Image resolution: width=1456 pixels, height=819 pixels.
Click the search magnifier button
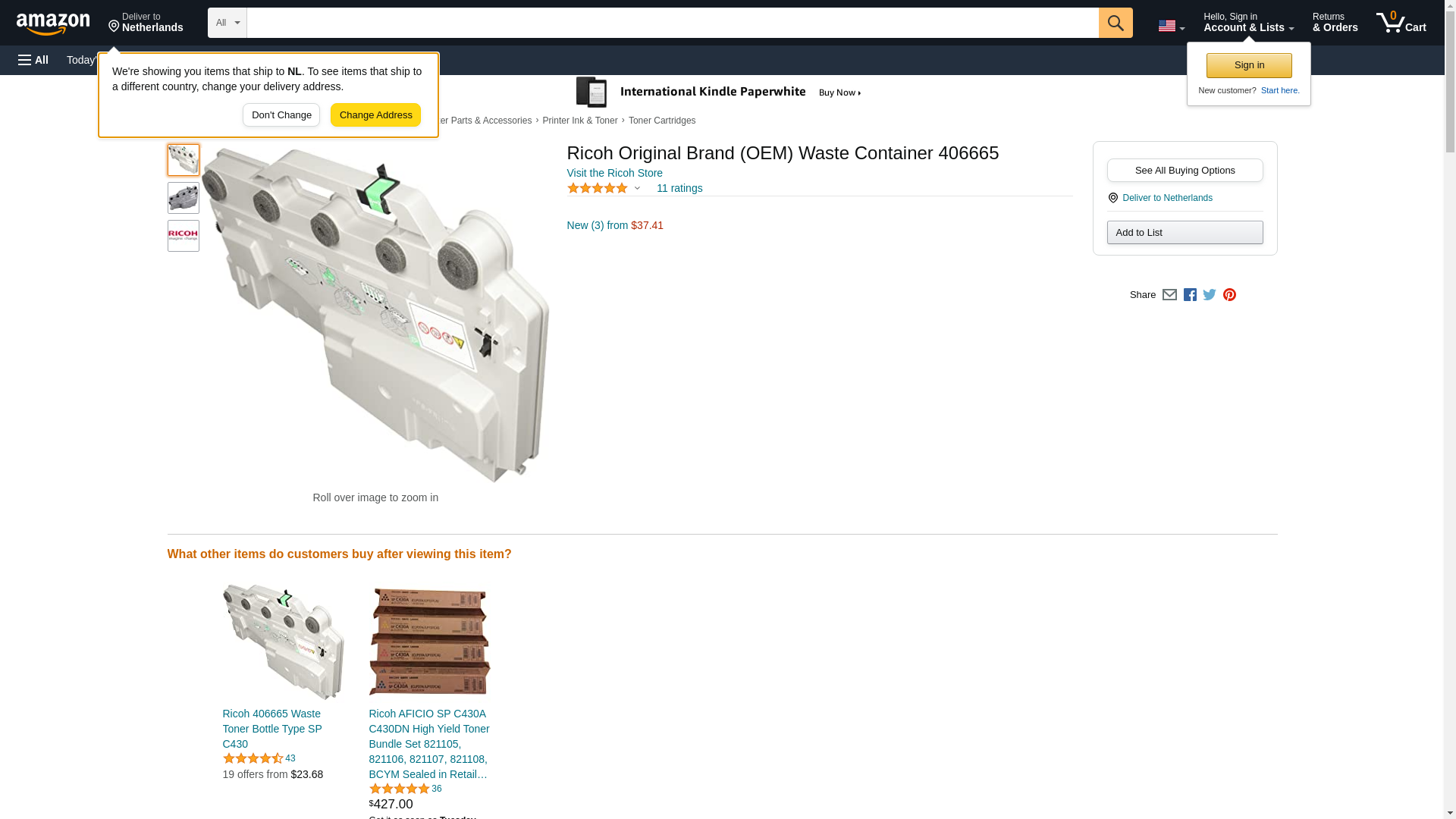1116,23
